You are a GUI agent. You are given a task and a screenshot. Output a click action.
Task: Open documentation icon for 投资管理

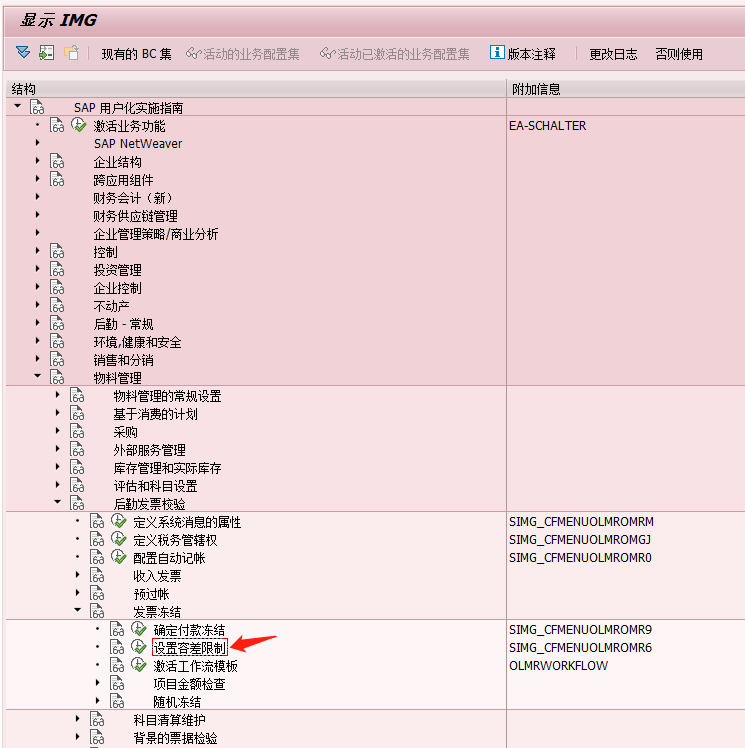[x=57, y=270]
